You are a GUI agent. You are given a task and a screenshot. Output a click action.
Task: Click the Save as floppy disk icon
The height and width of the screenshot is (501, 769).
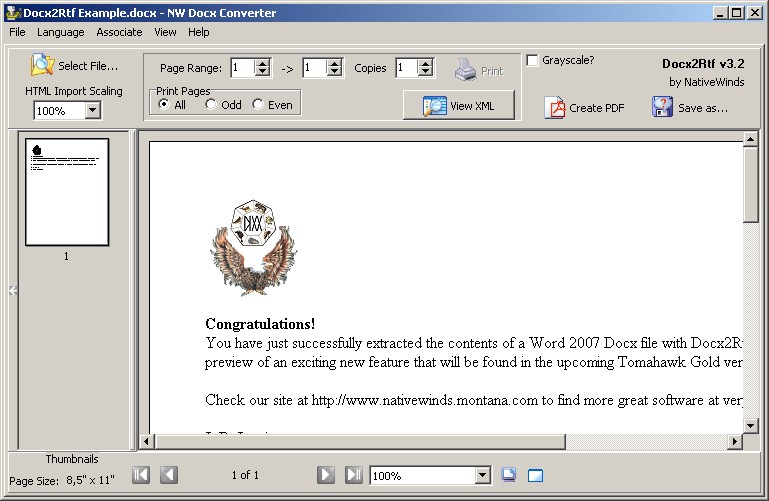[x=662, y=106]
